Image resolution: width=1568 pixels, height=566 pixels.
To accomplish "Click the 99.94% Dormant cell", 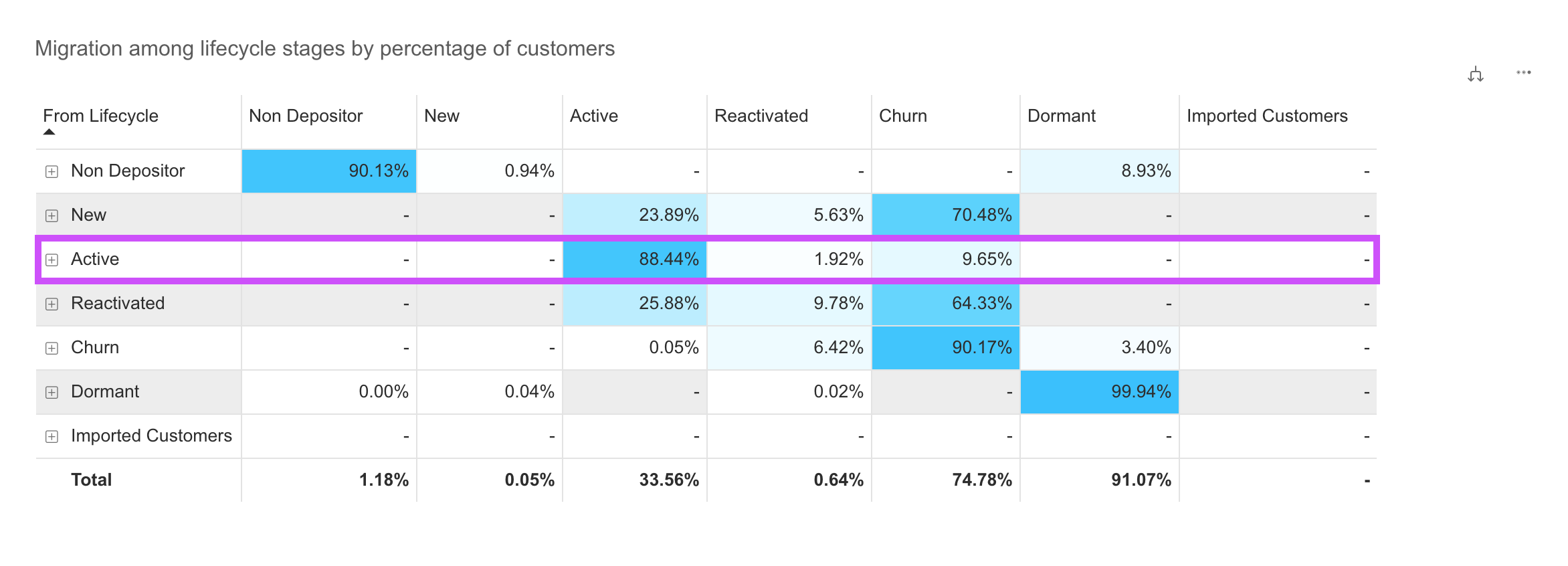I will [1100, 392].
